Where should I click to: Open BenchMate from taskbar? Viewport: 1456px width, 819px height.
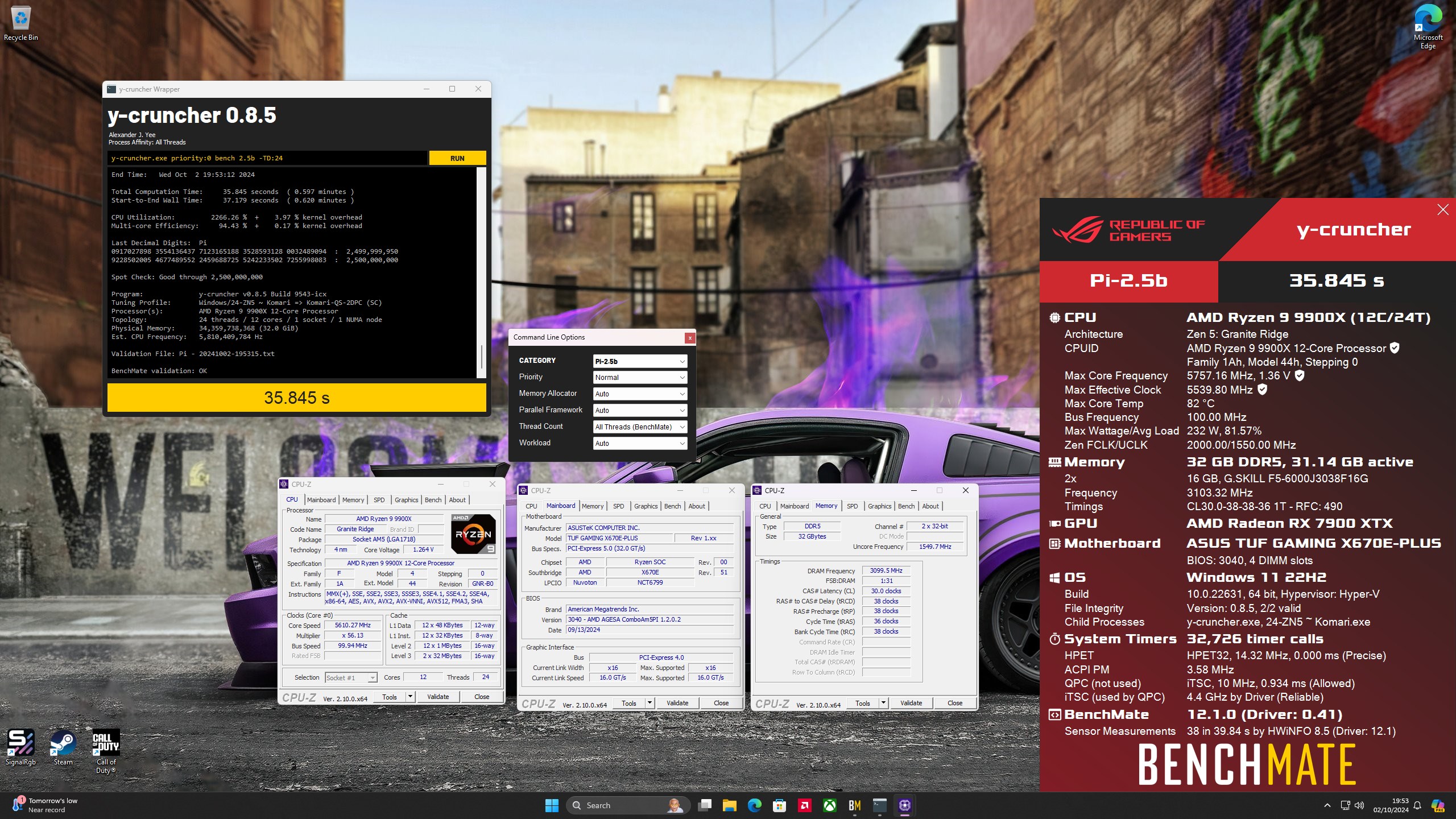(855, 805)
